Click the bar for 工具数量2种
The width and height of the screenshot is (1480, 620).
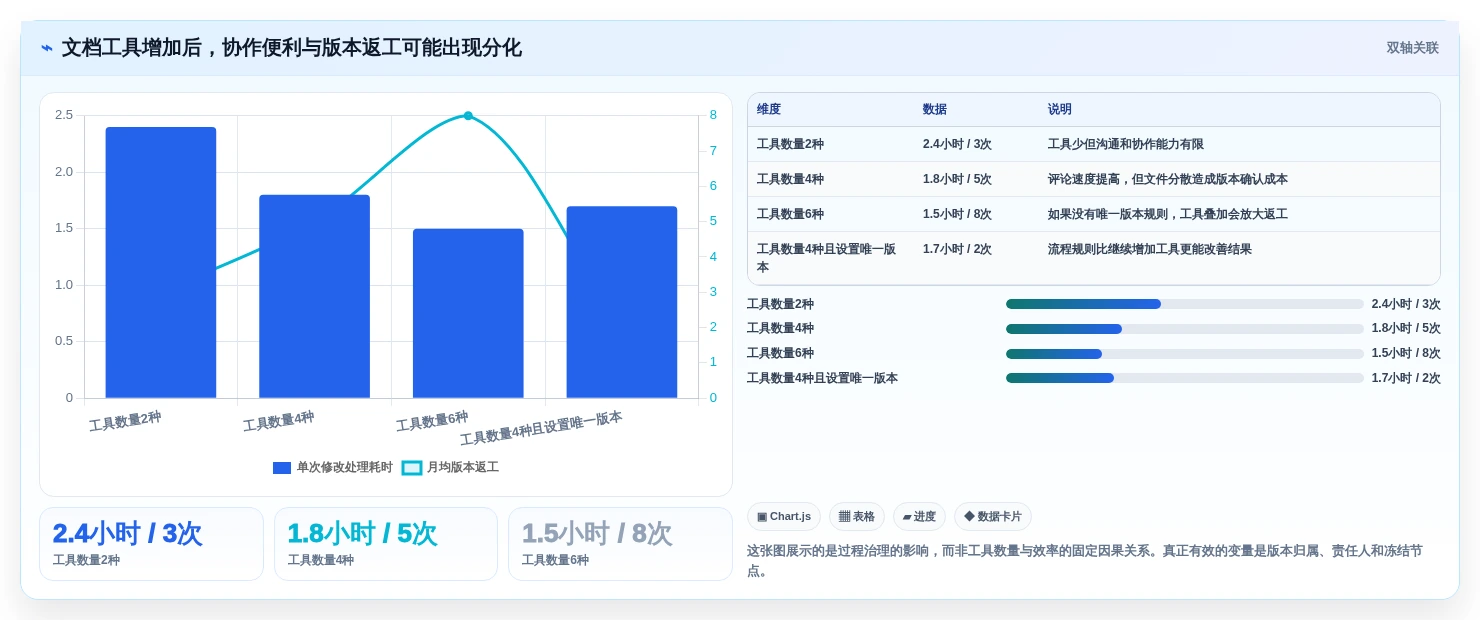click(x=161, y=262)
